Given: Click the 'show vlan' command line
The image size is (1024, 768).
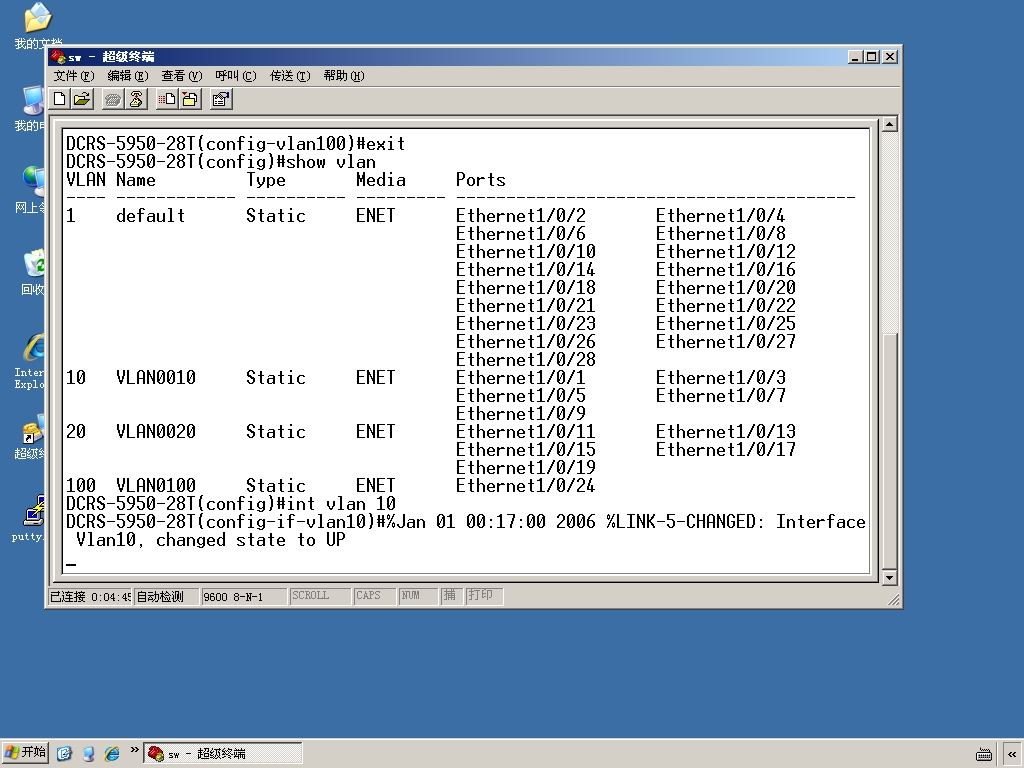Looking at the screenshot, I should 221,162.
